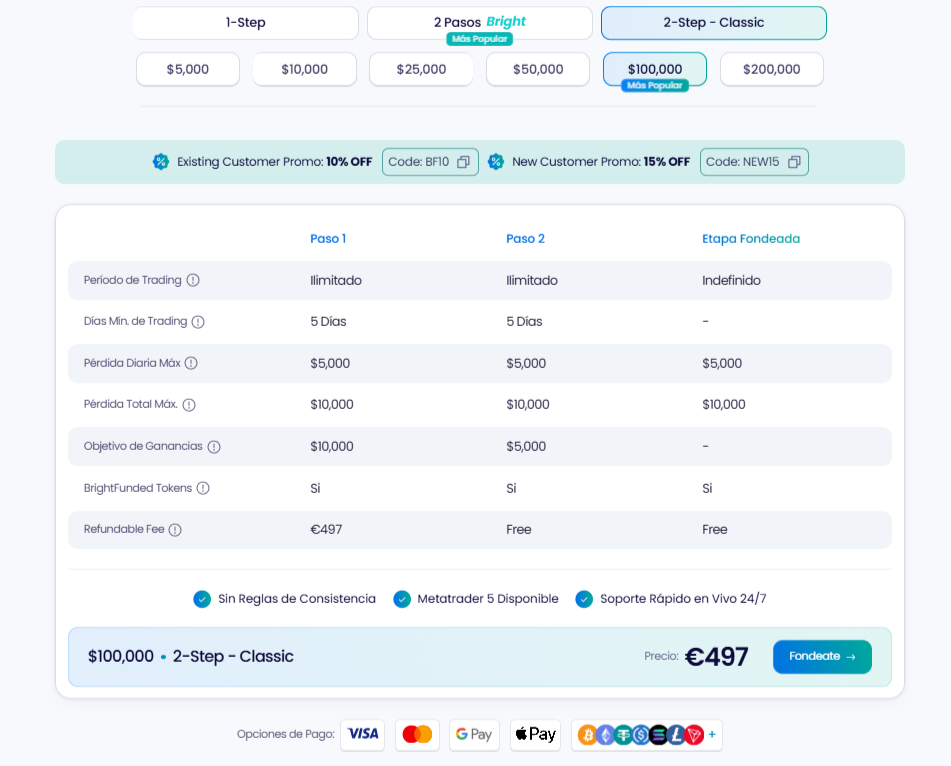Click the New Customer Promo percent badge
Image resolution: width=951 pixels, height=766 pixels.
click(x=496, y=162)
